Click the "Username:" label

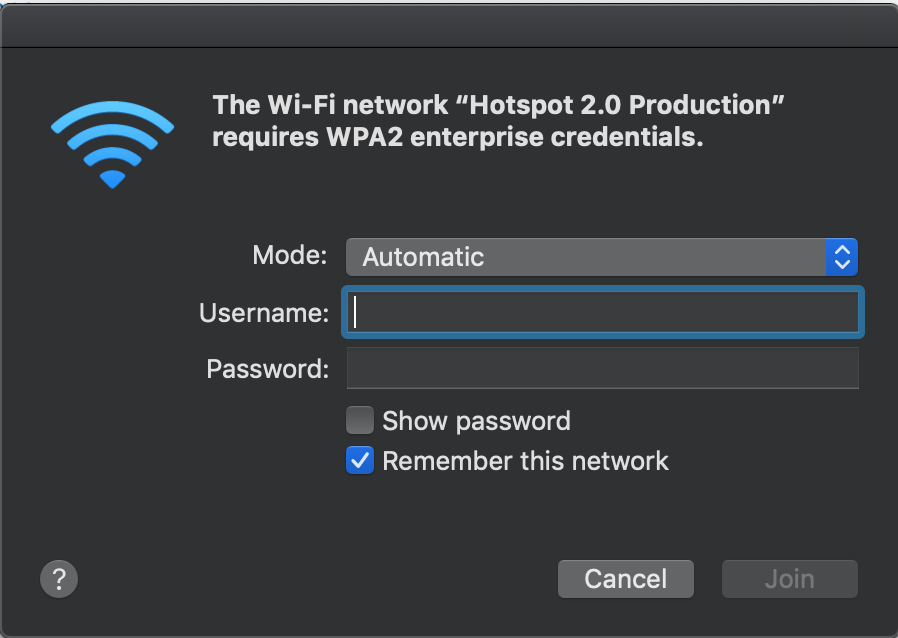[x=264, y=313]
